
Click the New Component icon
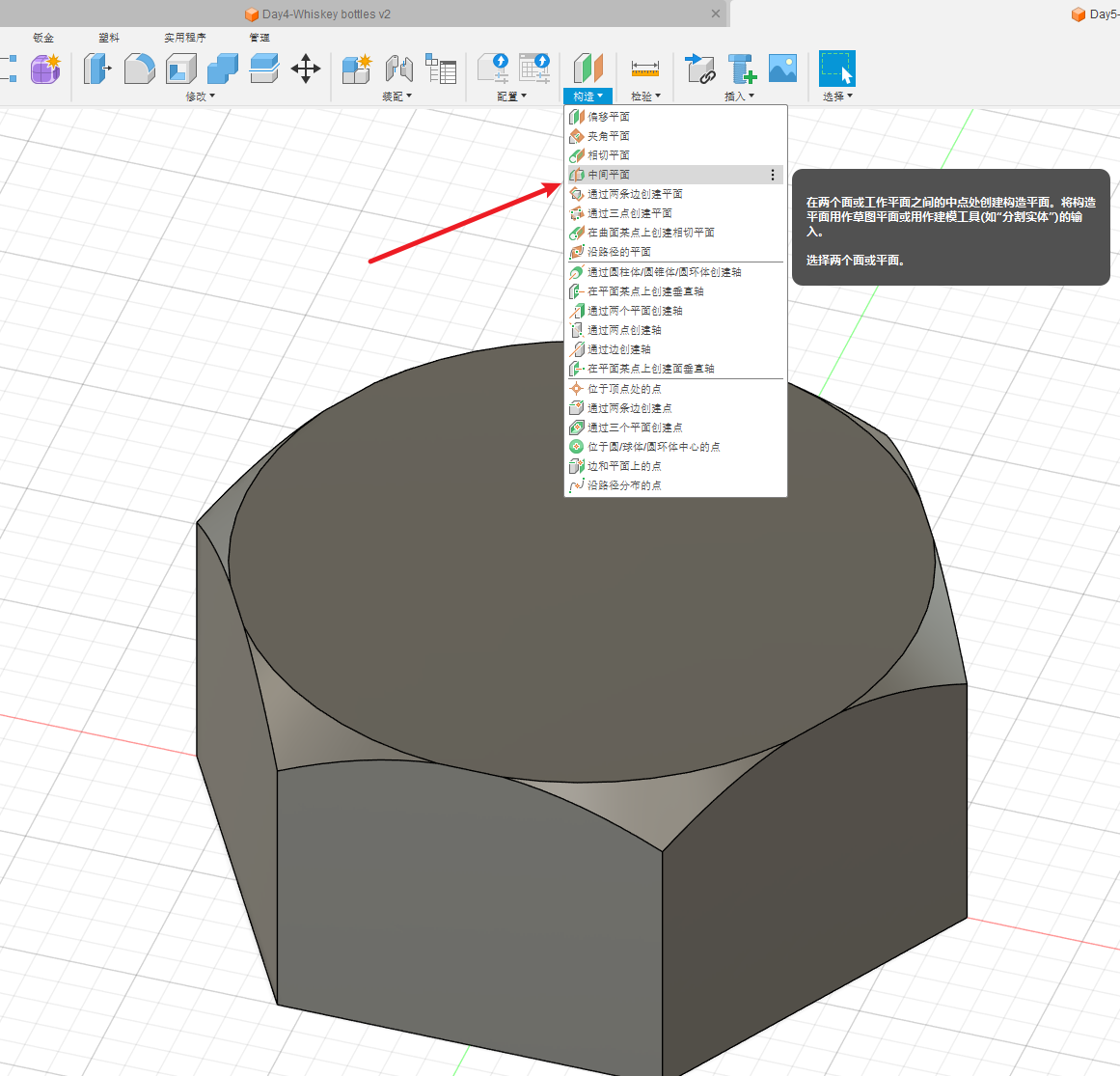356,69
